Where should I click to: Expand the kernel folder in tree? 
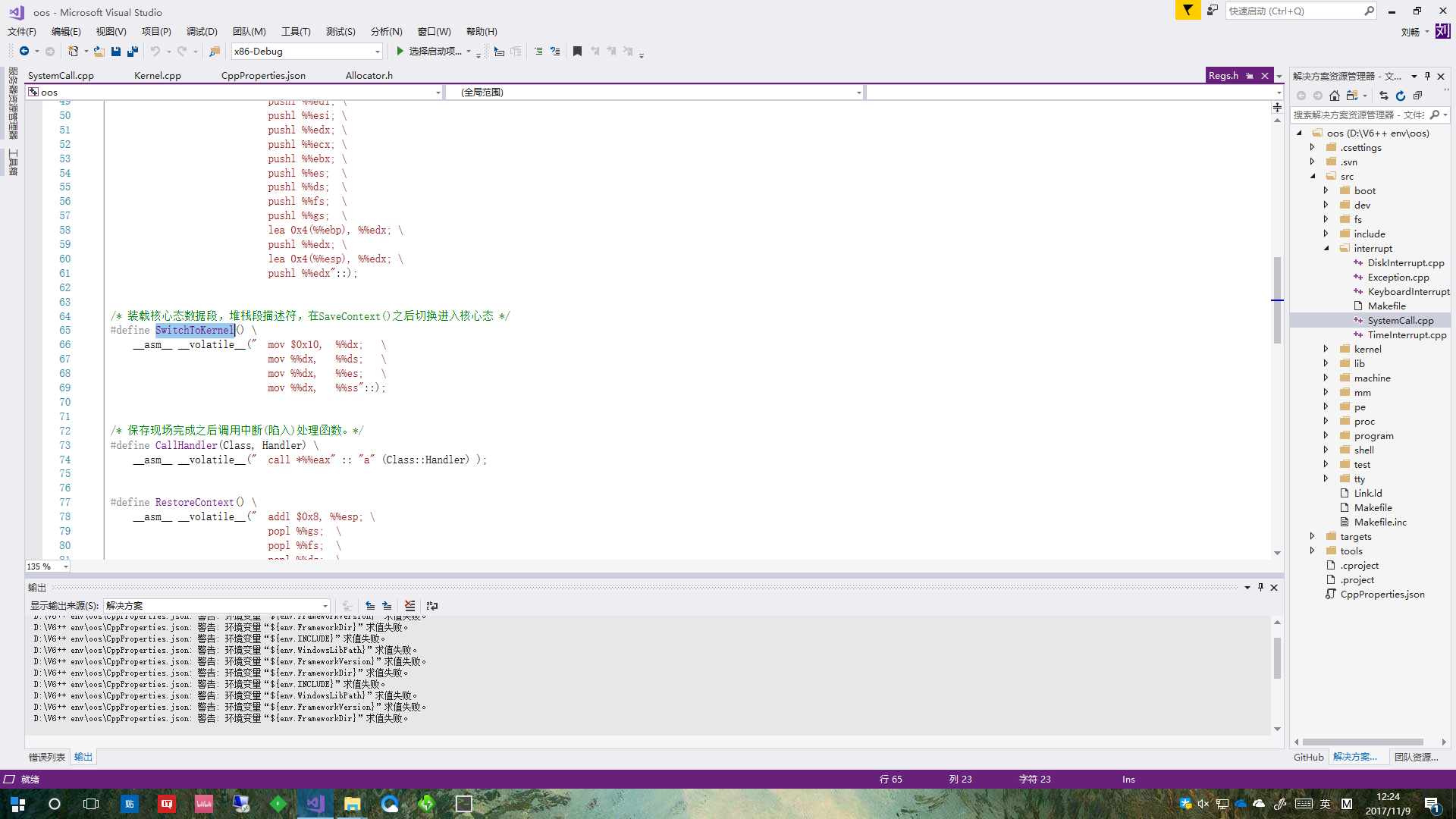[1326, 350]
